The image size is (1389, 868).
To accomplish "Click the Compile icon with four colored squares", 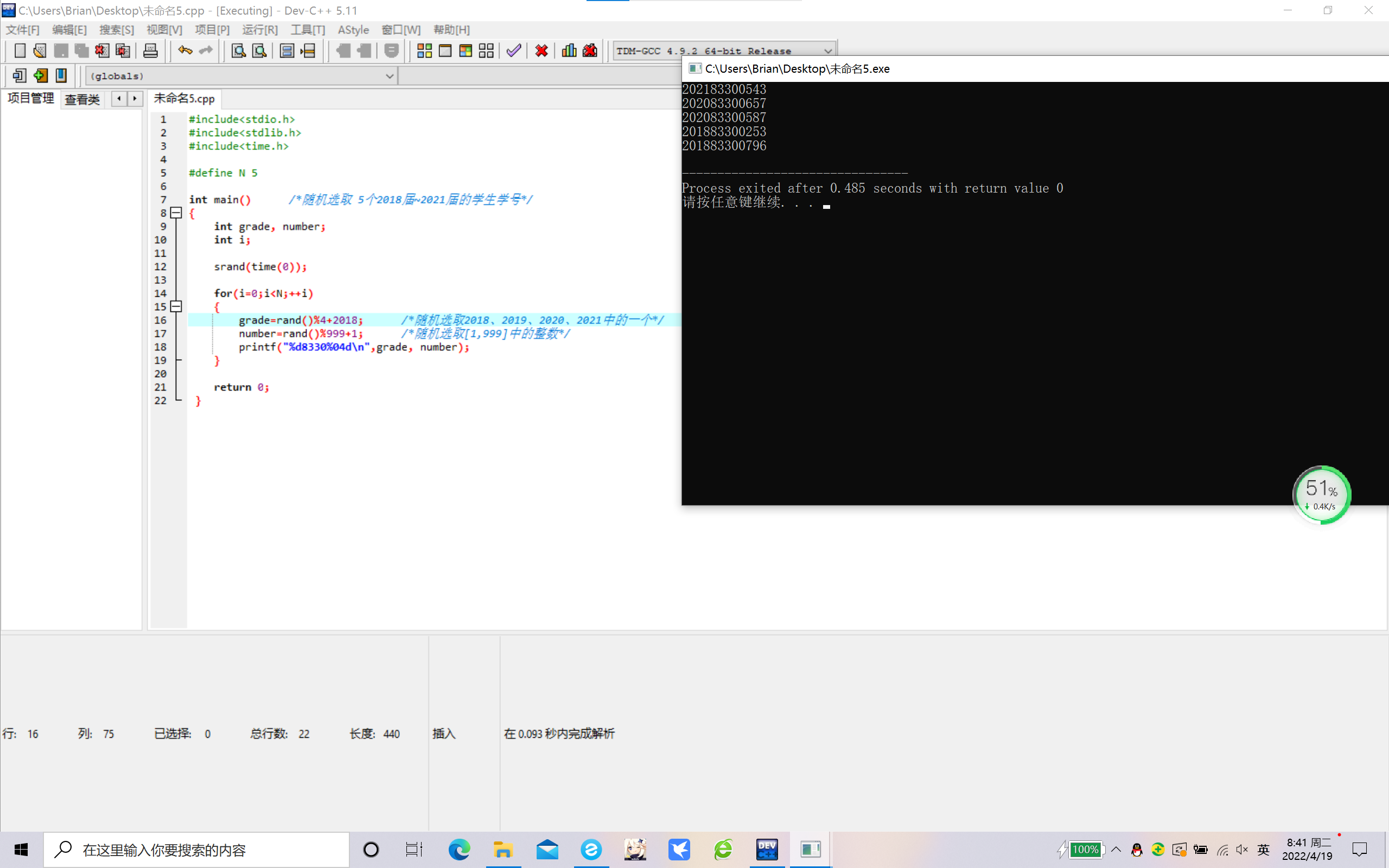I will click(424, 50).
